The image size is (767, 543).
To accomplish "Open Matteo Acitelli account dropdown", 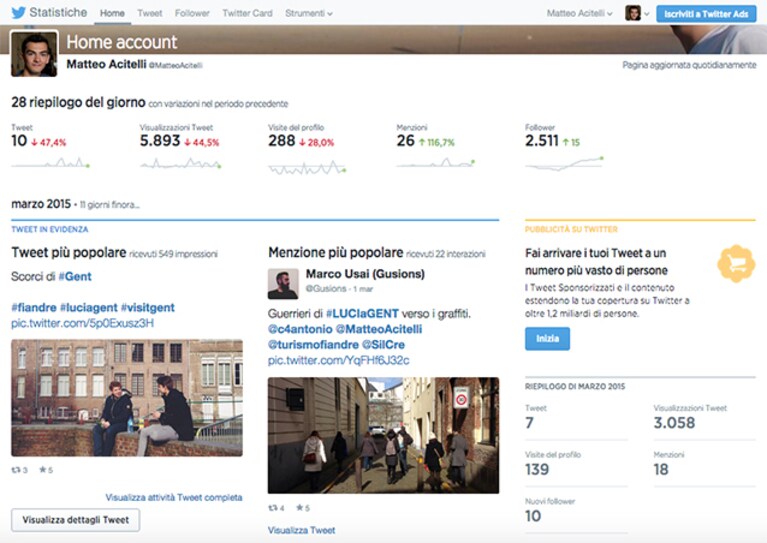I will point(580,13).
